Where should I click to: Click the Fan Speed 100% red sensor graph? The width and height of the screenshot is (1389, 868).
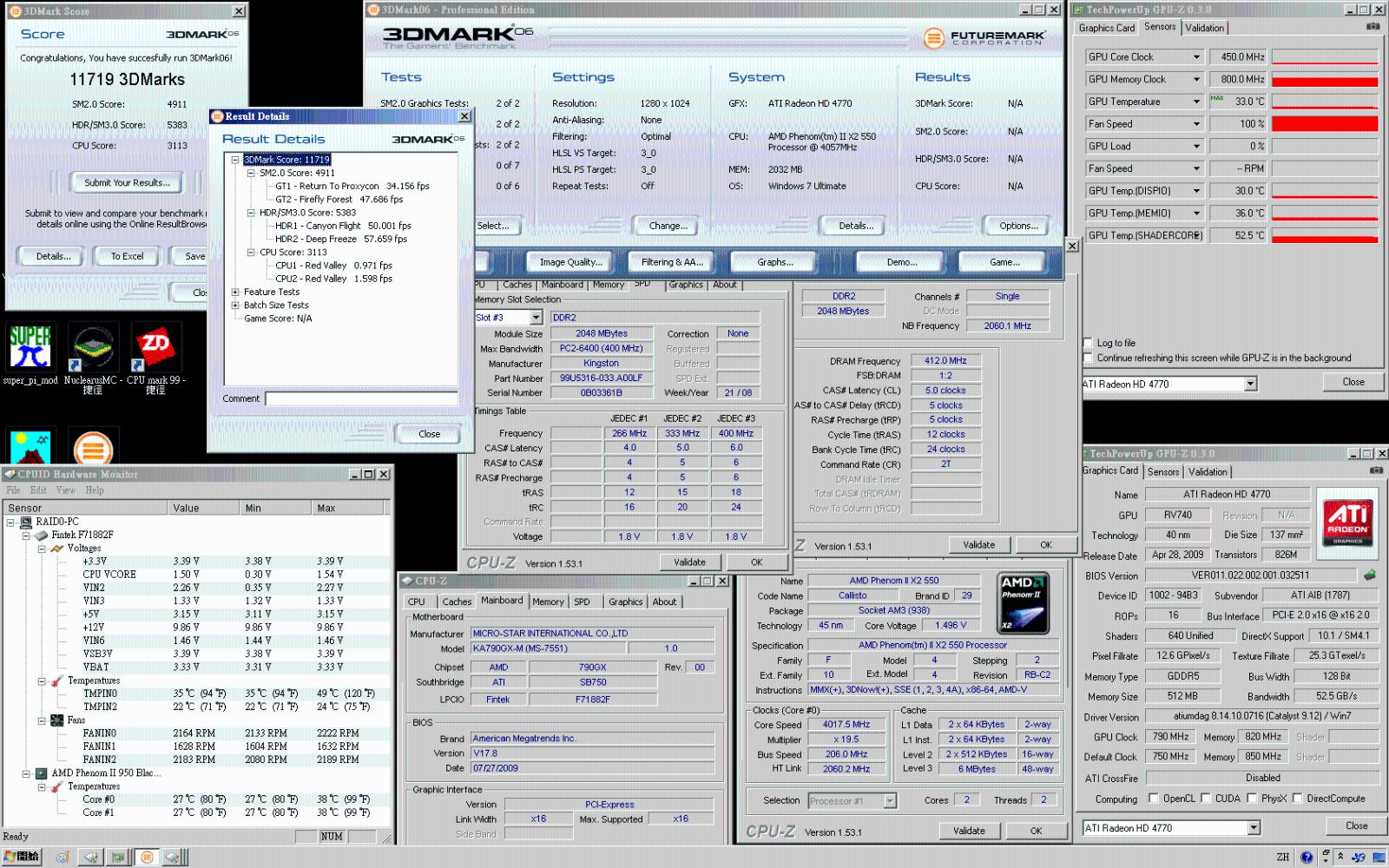click(x=1325, y=124)
